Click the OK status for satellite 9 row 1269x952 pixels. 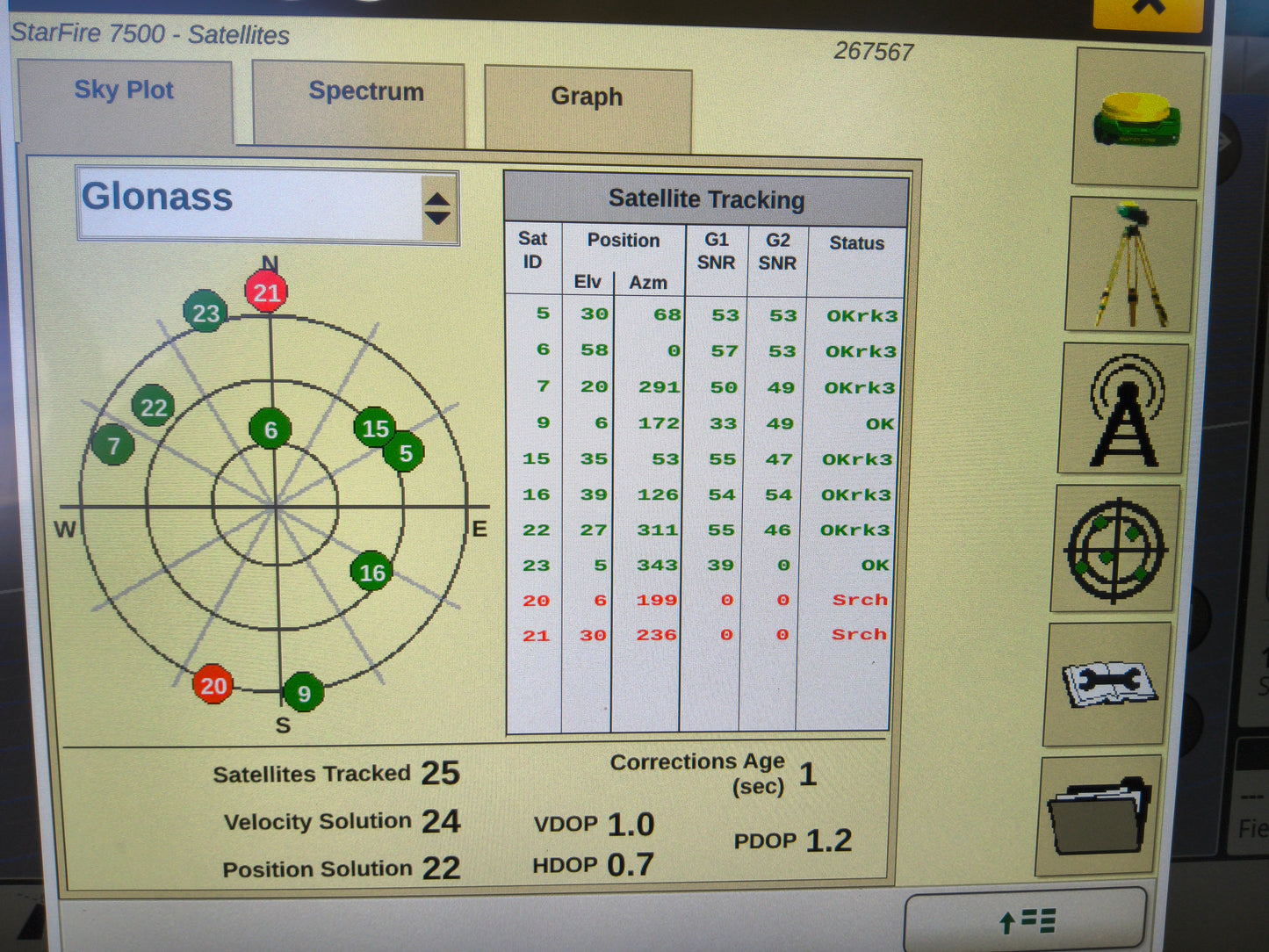(x=880, y=424)
